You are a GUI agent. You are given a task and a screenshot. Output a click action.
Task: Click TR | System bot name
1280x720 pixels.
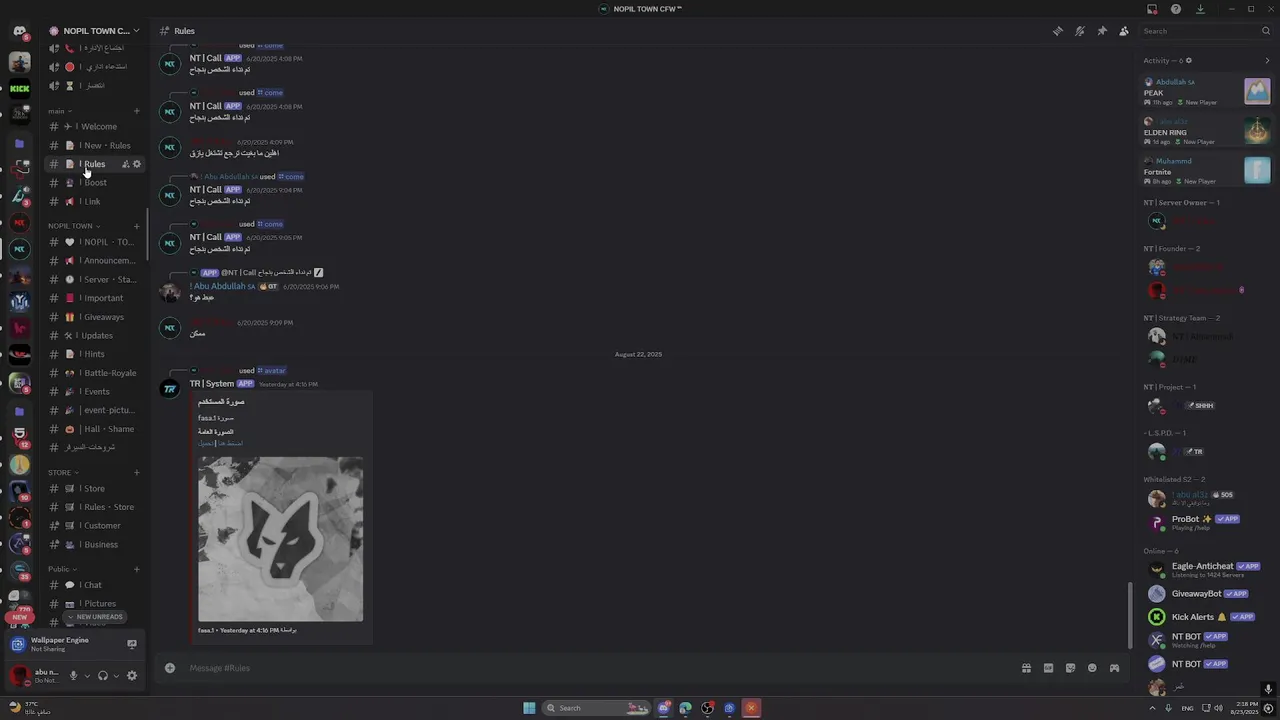click(x=212, y=384)
